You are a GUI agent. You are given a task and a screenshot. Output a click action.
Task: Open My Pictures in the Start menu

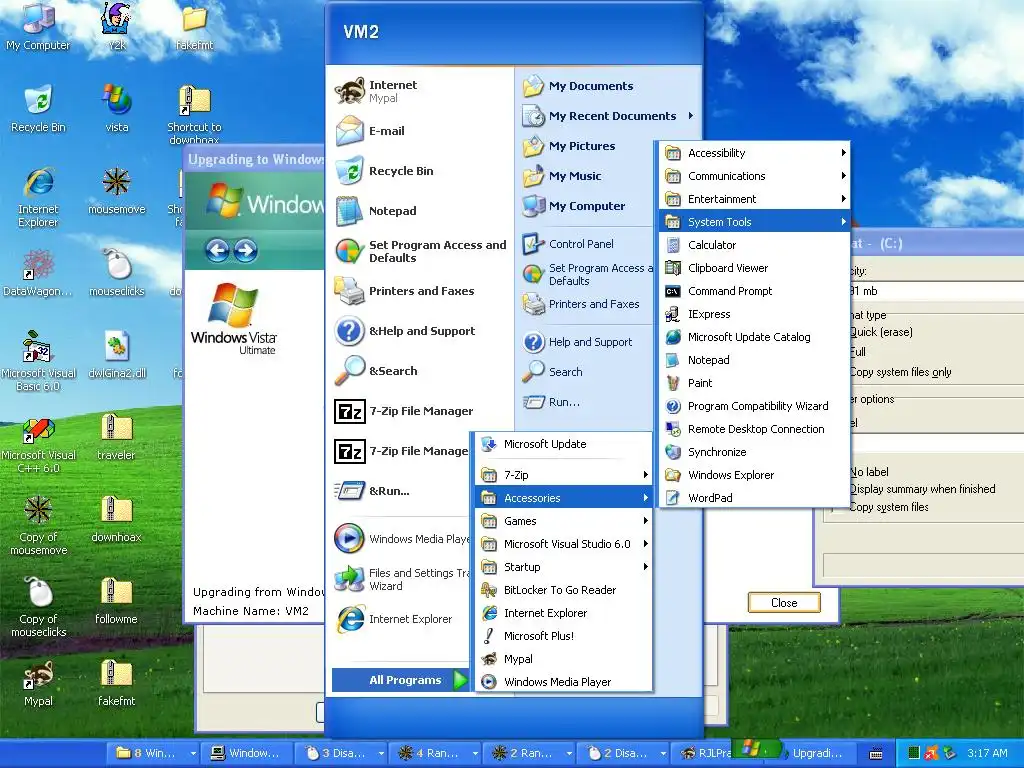pos(582,146)
